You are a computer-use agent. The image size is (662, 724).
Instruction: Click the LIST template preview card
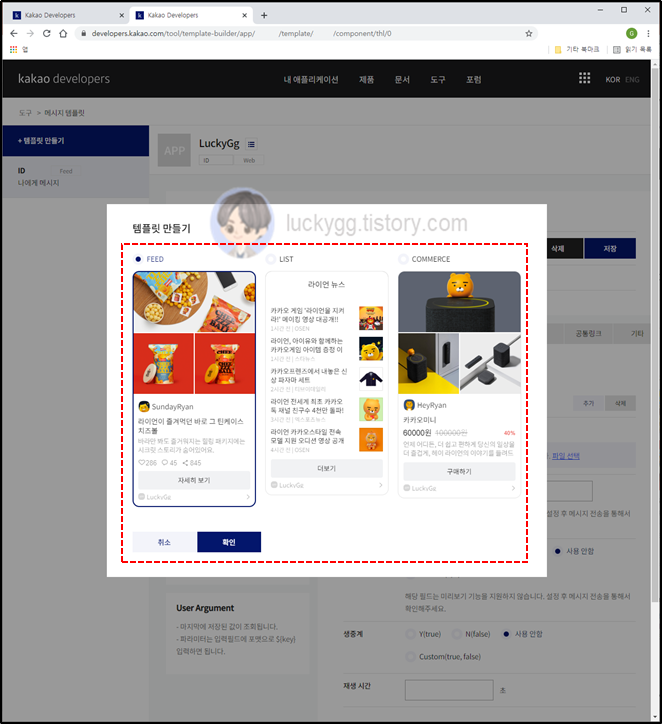pyautogui.click(x=327, y=383)
